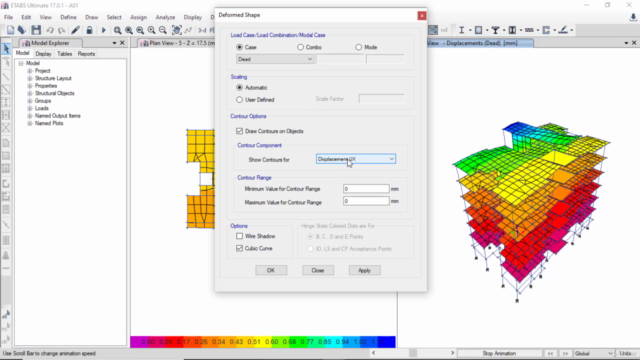The height and width of the screenshot is (360, 640).
Task: Select the pointer tool in left sidebar
Action: pyautogui.click(x=6, y=49)
